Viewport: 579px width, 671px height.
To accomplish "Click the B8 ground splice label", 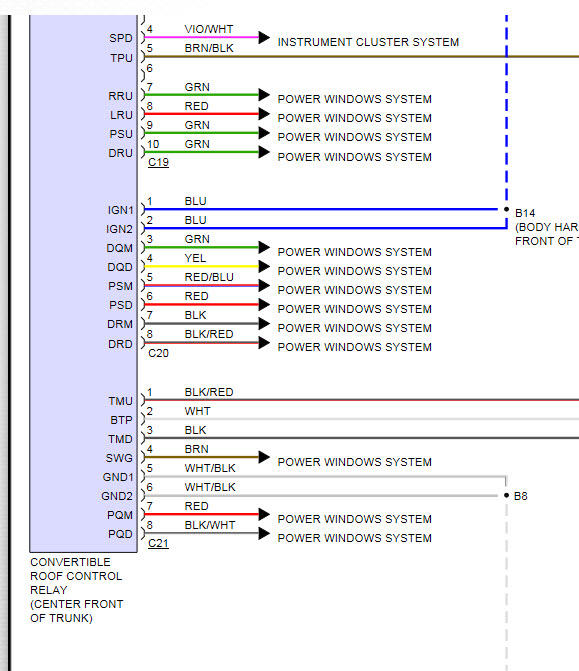I will click(520, 496).
